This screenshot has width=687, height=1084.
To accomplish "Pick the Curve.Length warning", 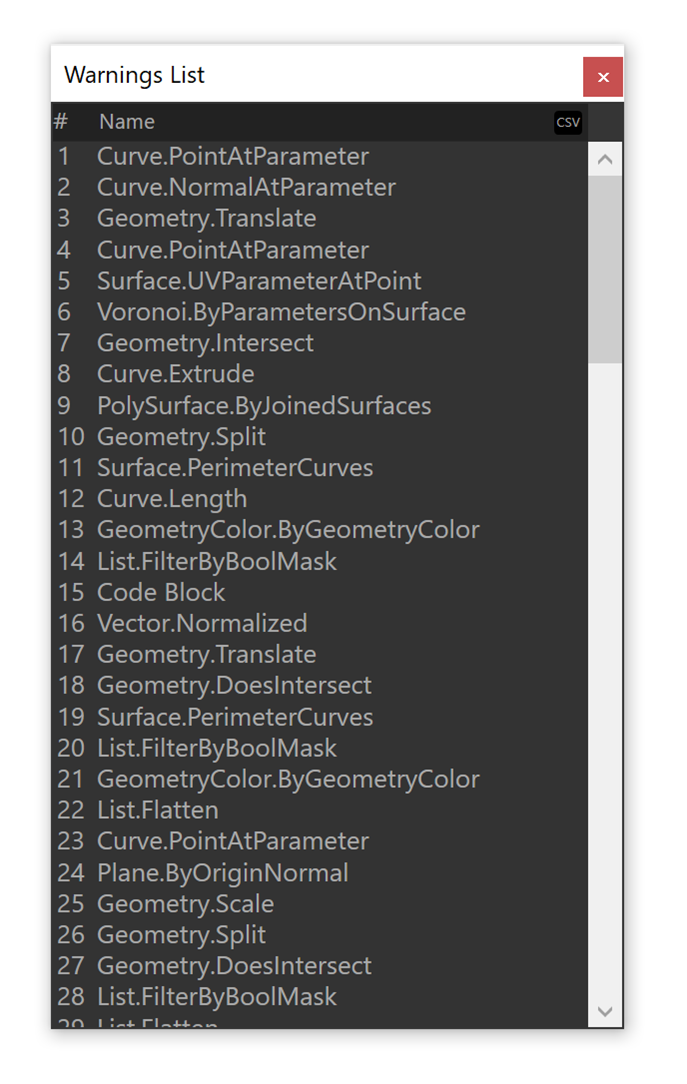I will [172, 499].
